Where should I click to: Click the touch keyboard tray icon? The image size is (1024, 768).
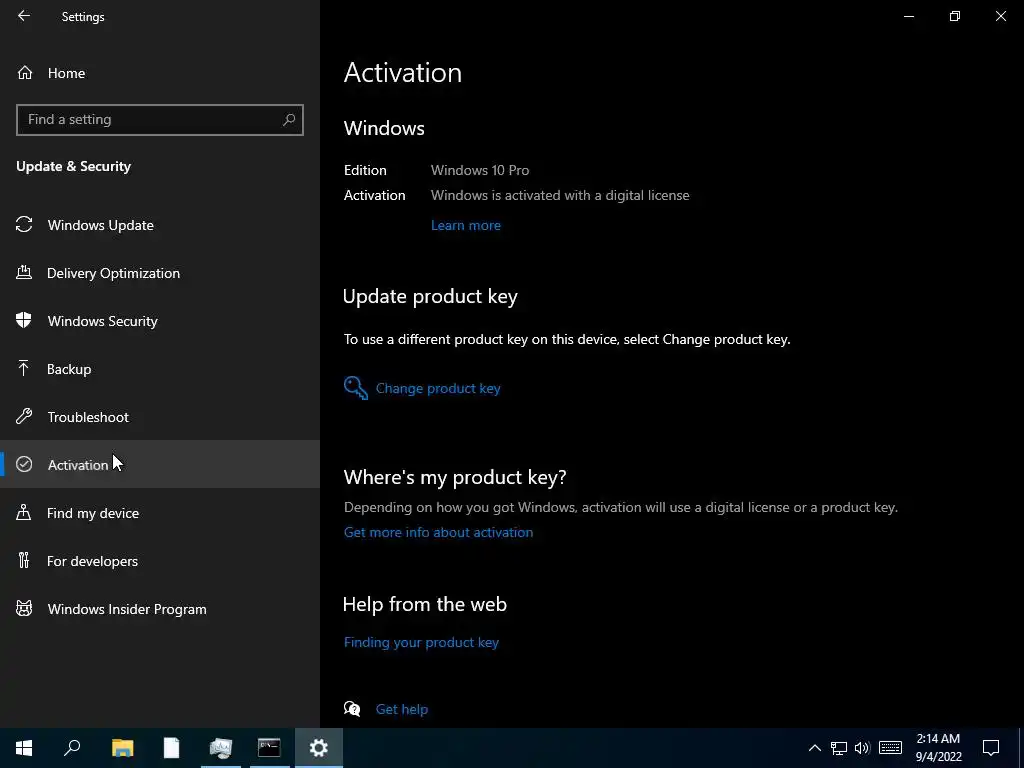point(890,748)
